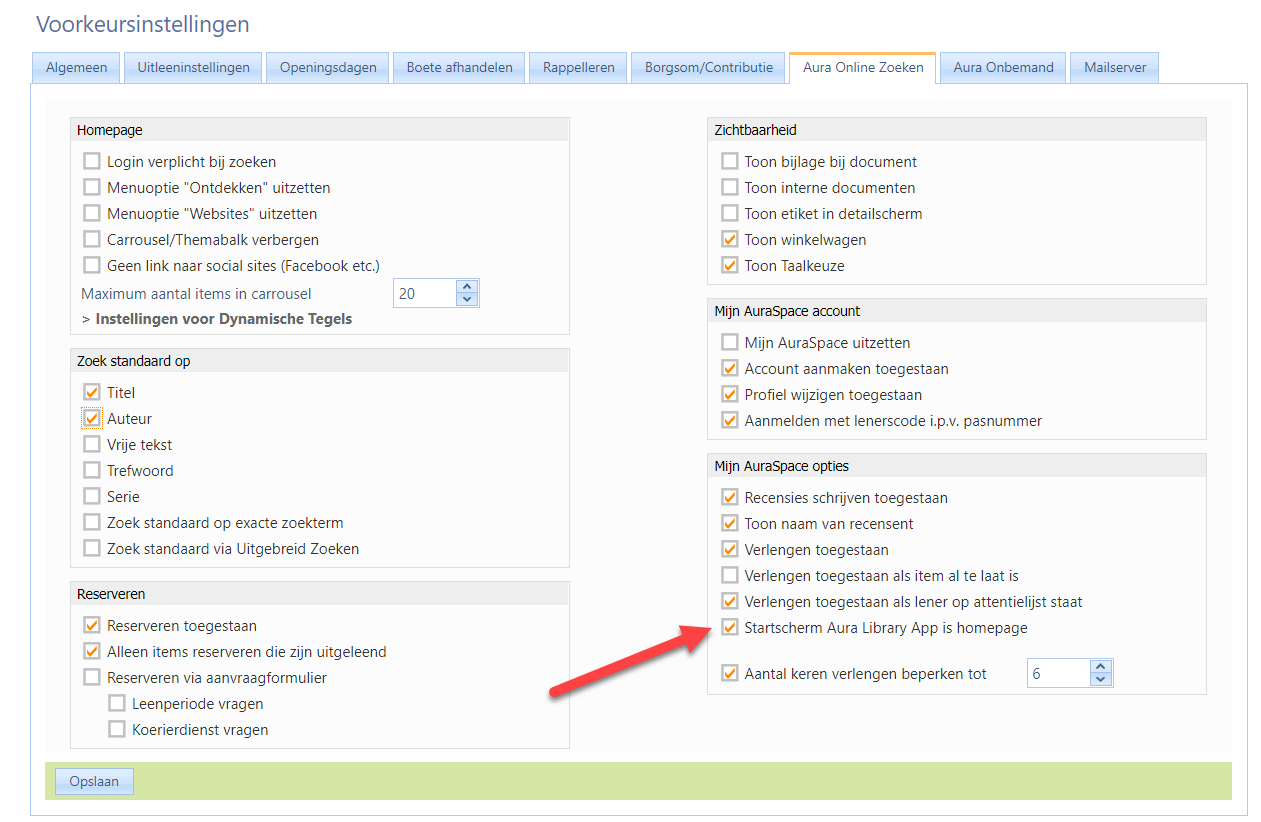Toggle "Startscherm Aura Library App is homepage"

pos(730,628)
